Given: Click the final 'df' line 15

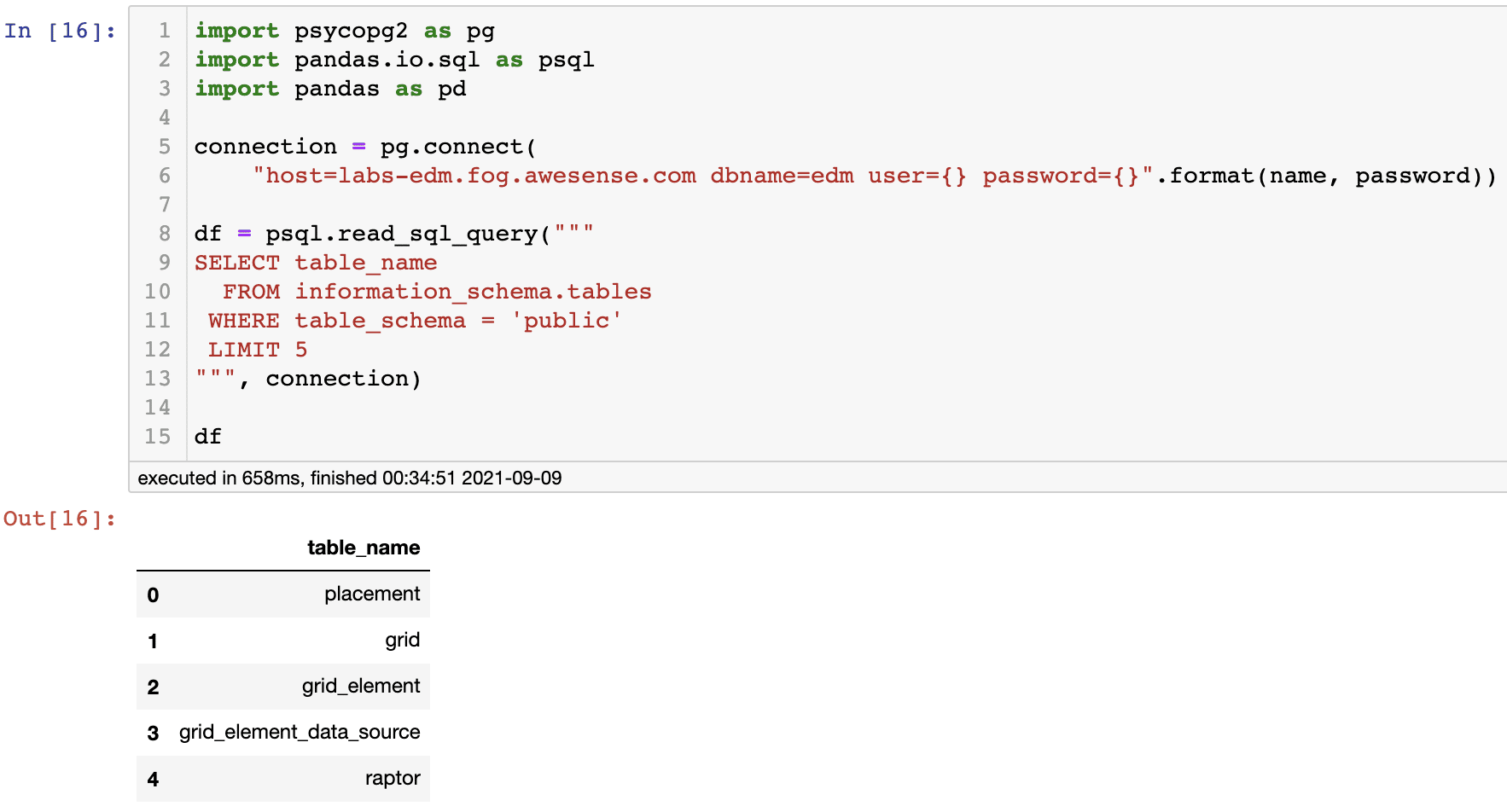Looking at the screenshot, I should tap(208, 437).
